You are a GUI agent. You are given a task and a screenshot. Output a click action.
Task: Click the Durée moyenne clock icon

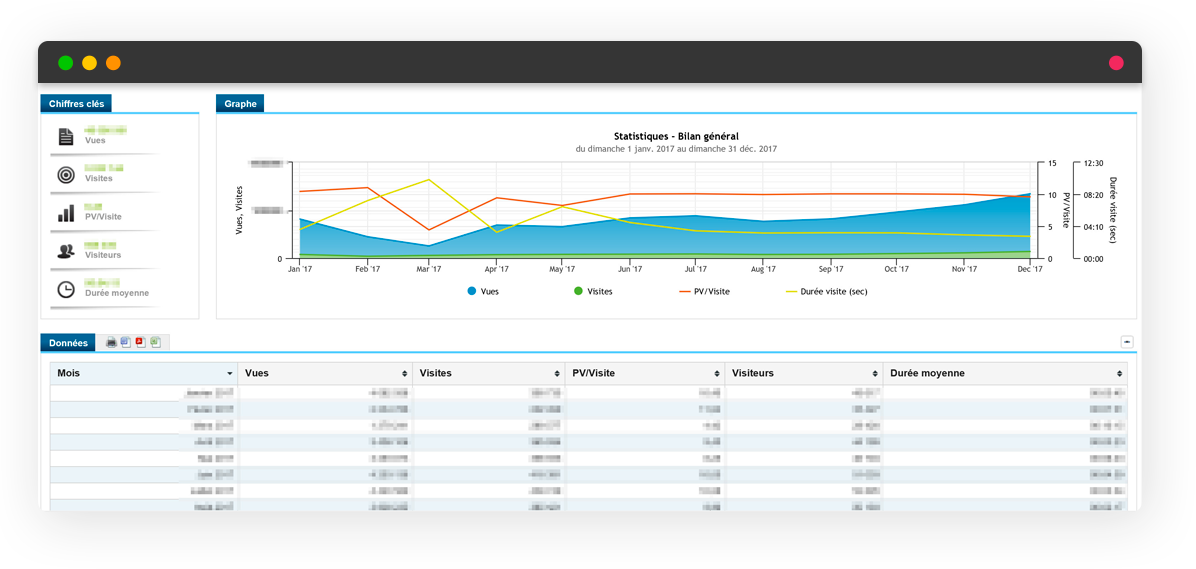tap(66, 289)
